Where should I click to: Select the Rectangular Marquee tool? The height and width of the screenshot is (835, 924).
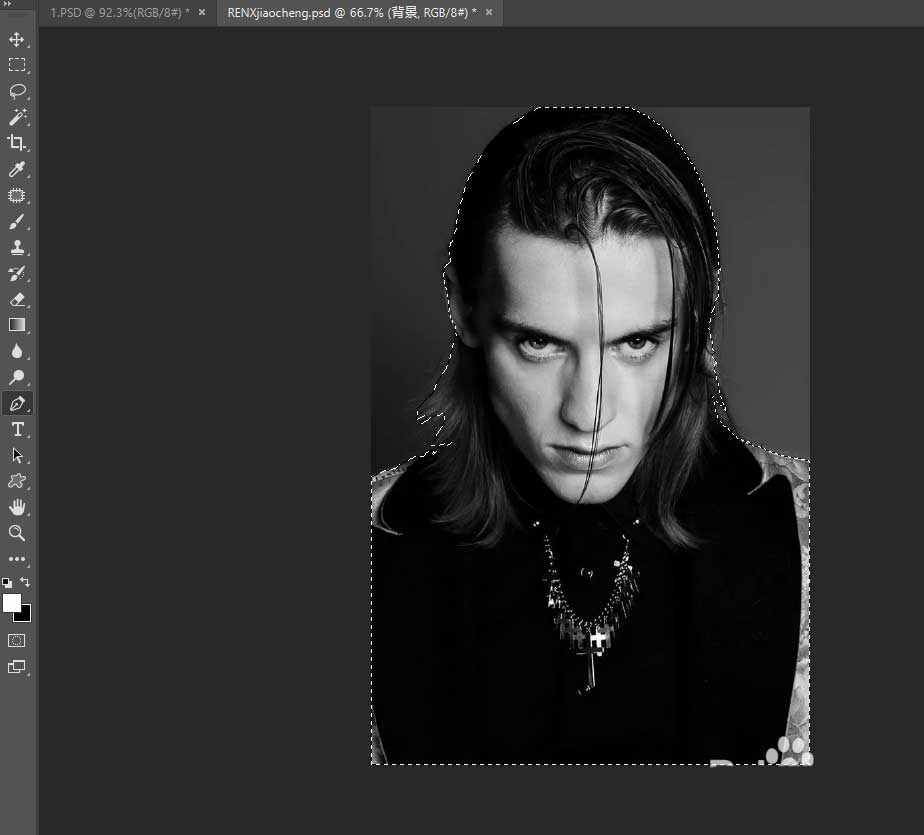[x=16, y=65]
